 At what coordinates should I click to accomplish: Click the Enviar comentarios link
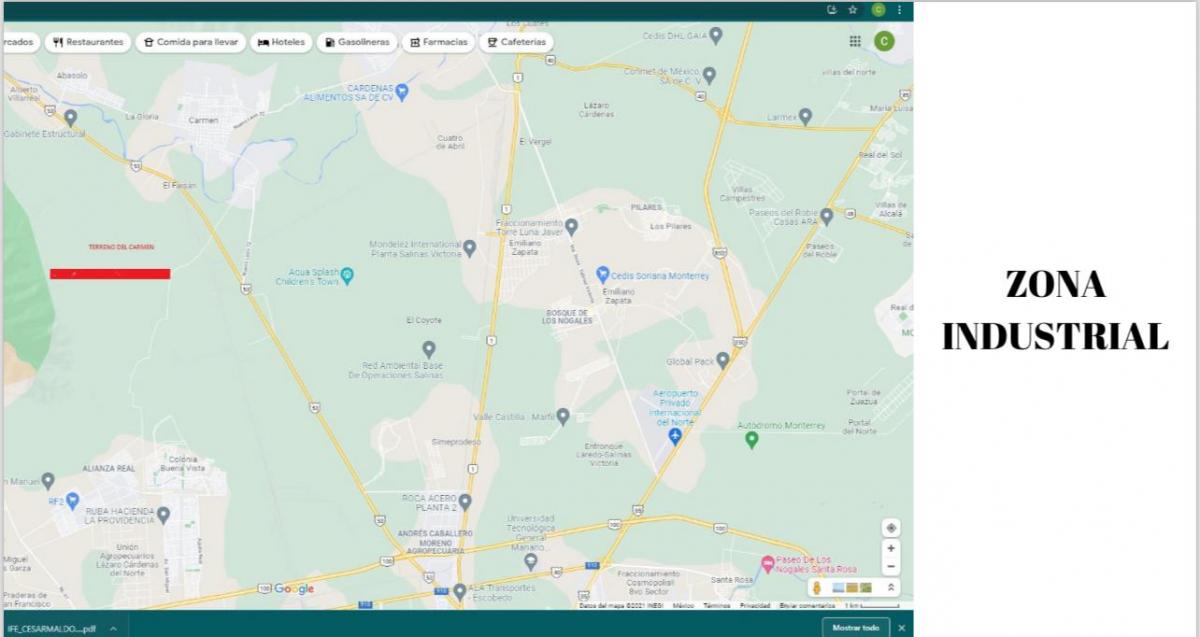[808, 605]
